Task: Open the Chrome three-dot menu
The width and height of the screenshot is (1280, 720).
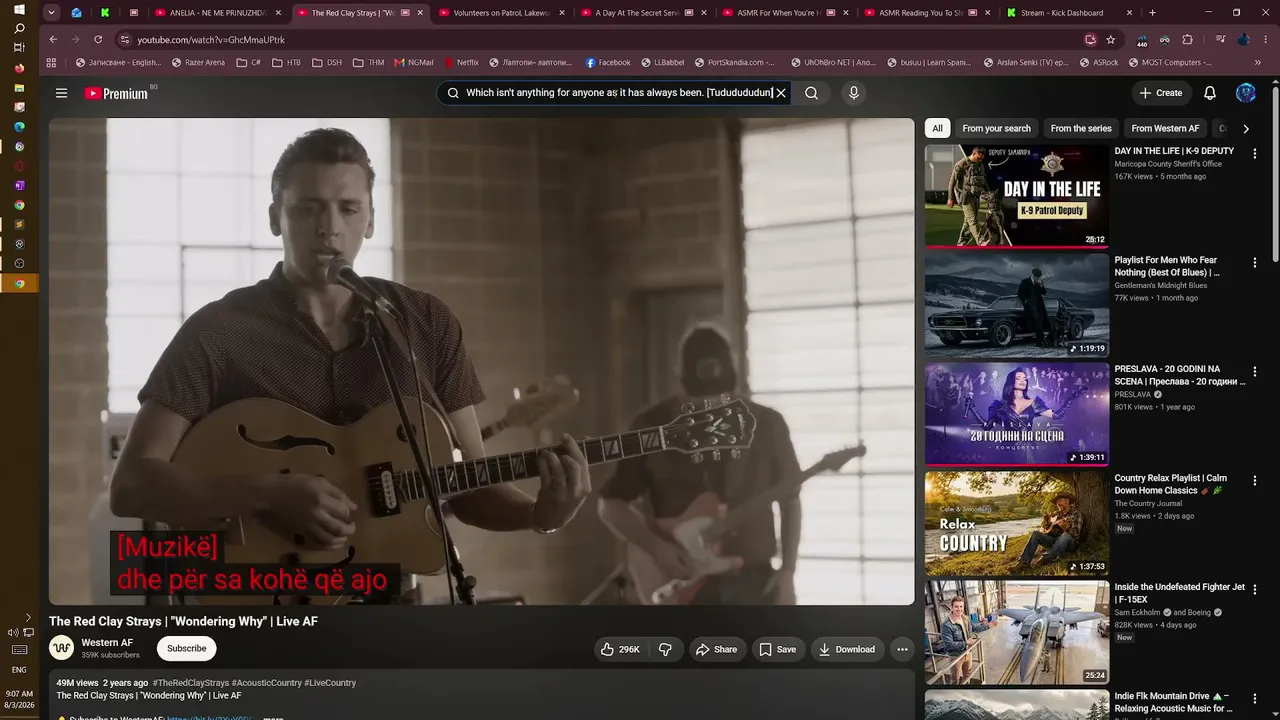Action: (x=1264, y=40)
